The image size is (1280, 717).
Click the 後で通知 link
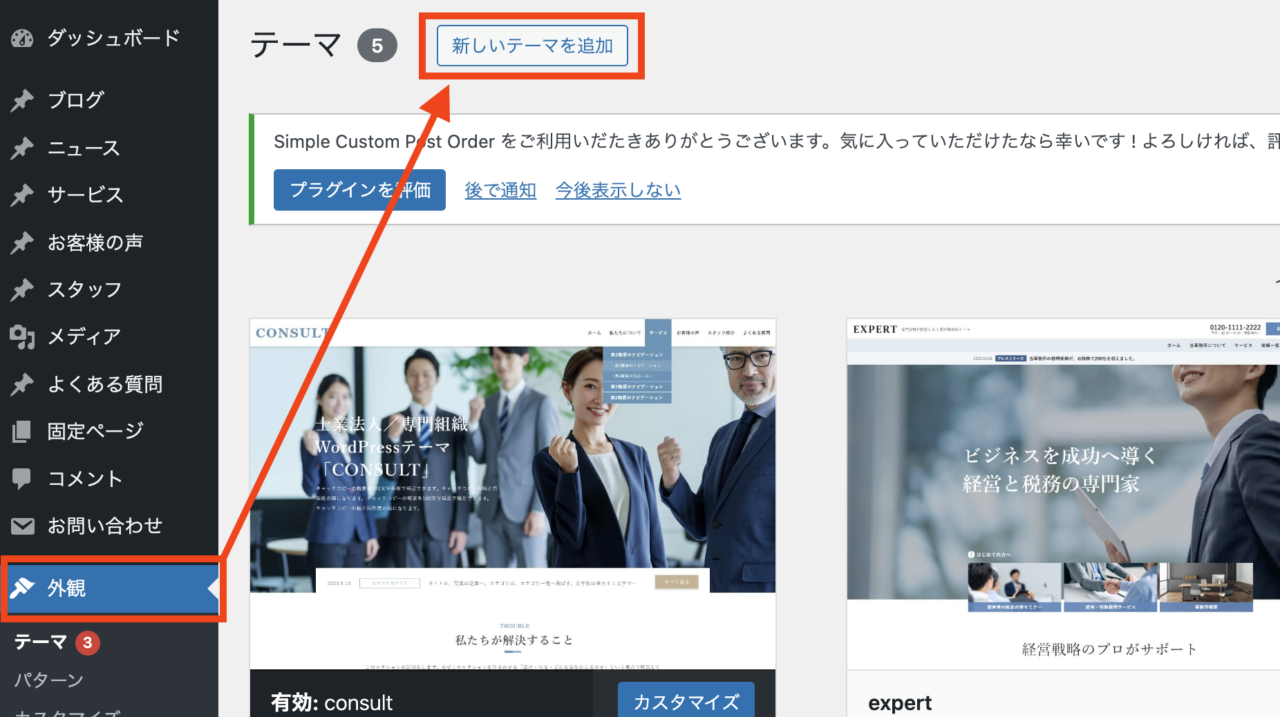[x=500, y=190]
